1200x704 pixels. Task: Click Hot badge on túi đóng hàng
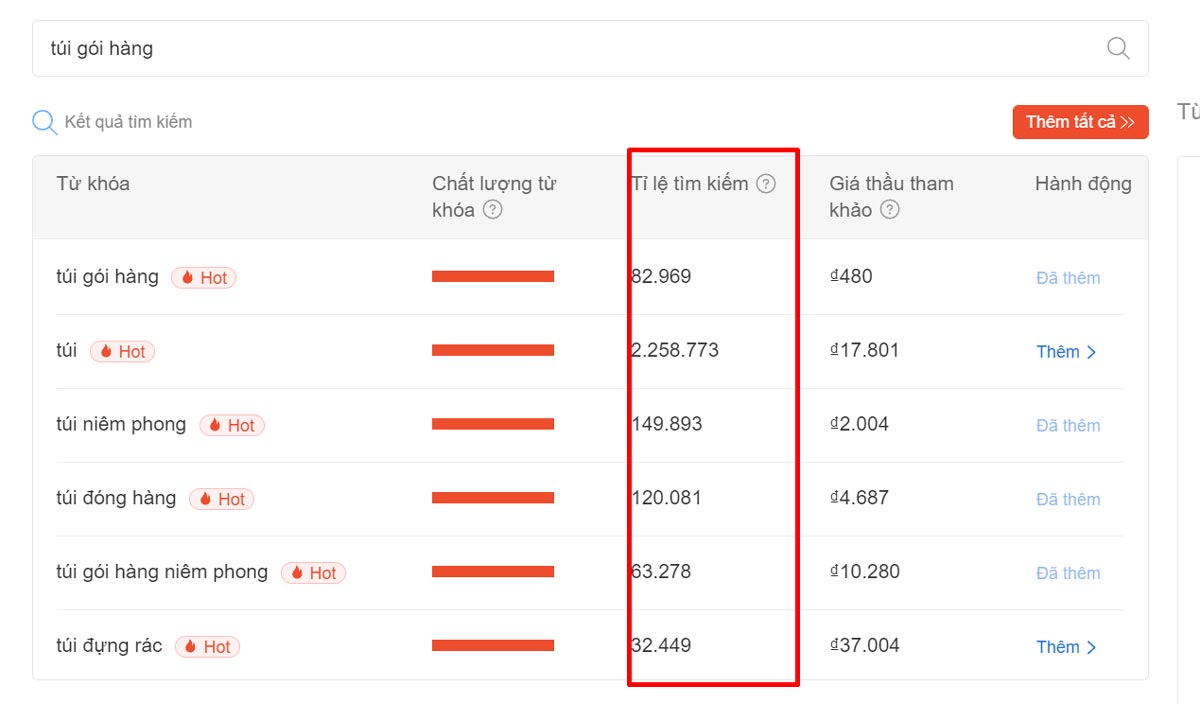(x=222, y=499)
